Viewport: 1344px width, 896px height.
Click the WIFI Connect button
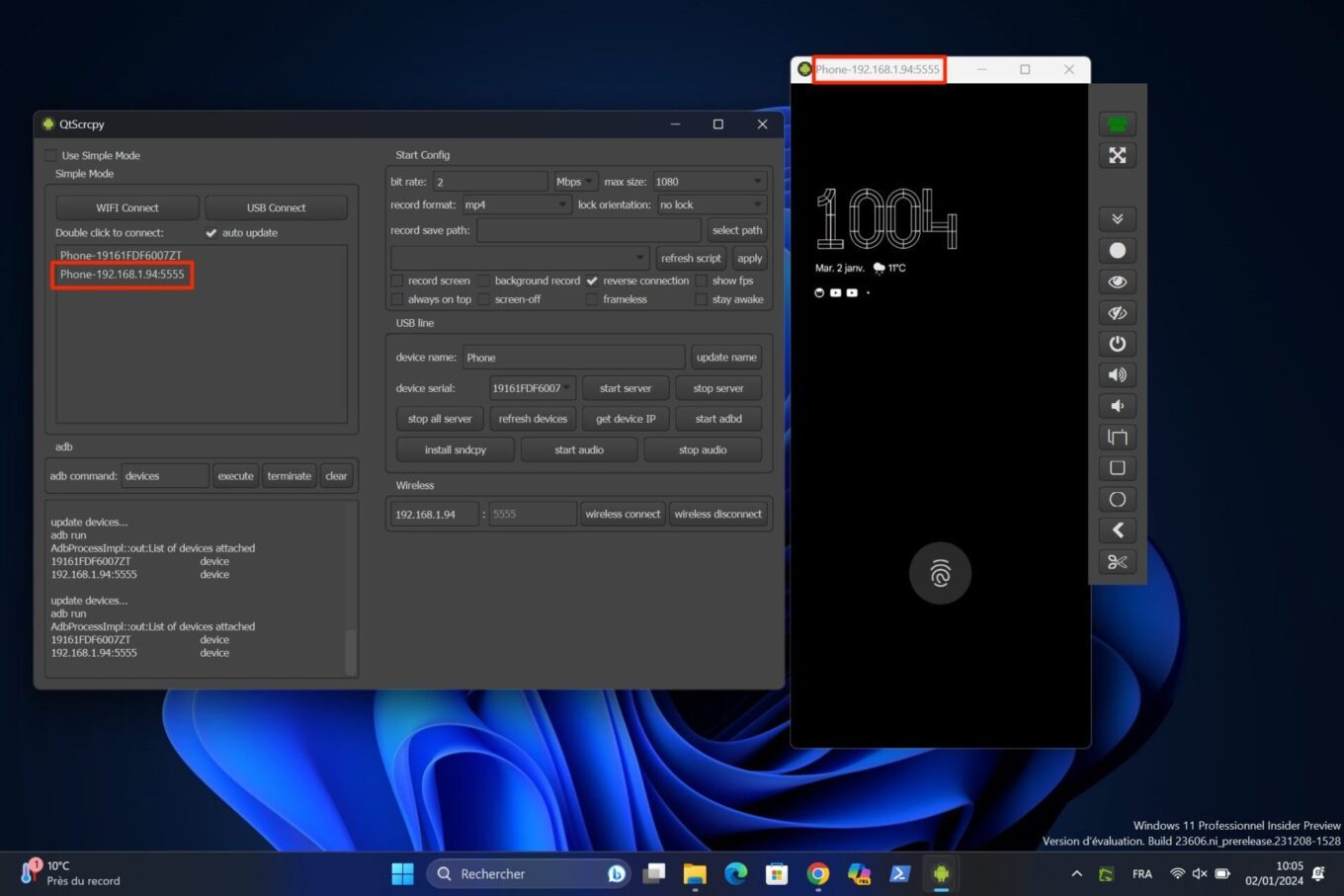click(127, 207)
